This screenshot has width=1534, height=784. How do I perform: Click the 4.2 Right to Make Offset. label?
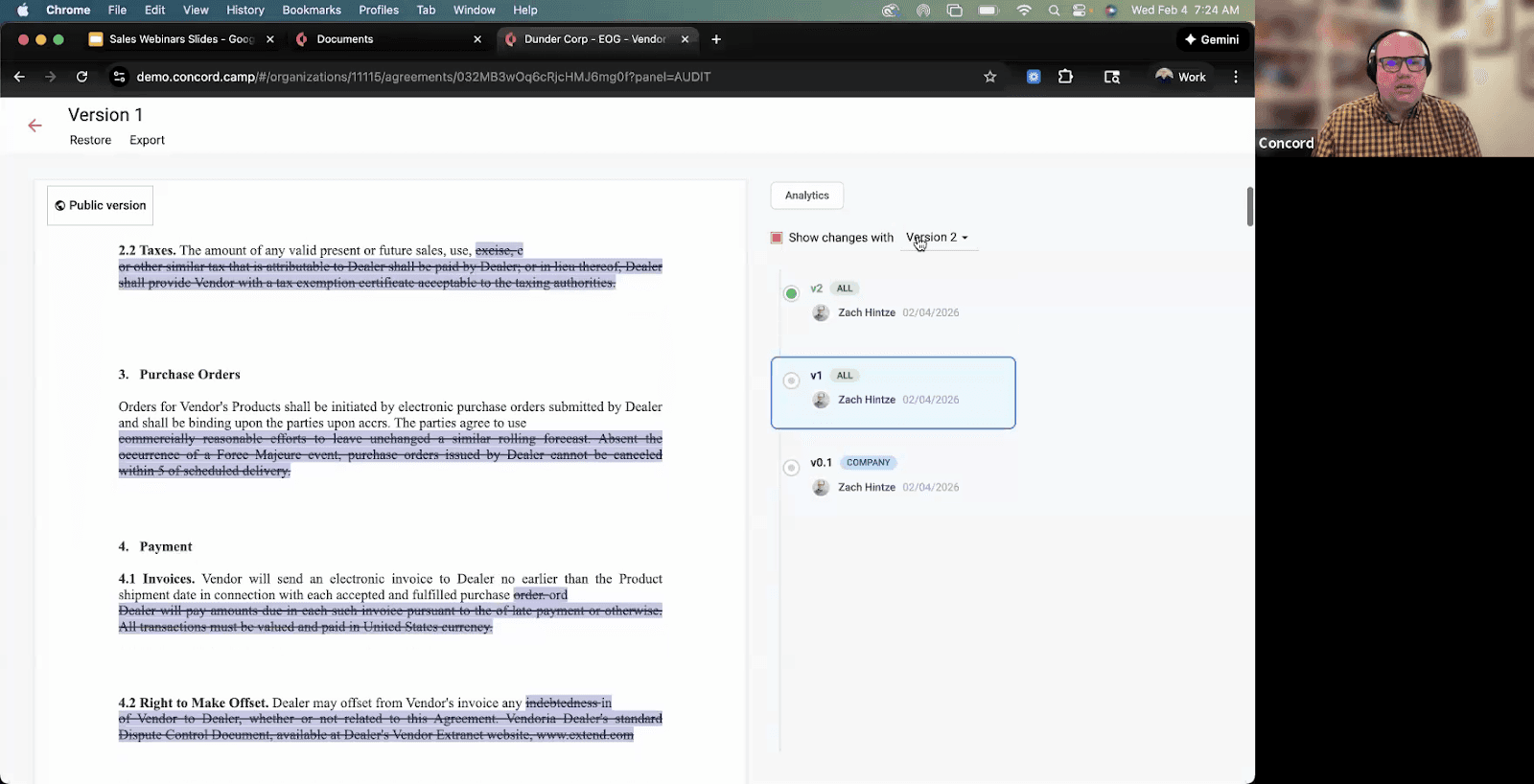pyautogui.click(x=194, y=703)
